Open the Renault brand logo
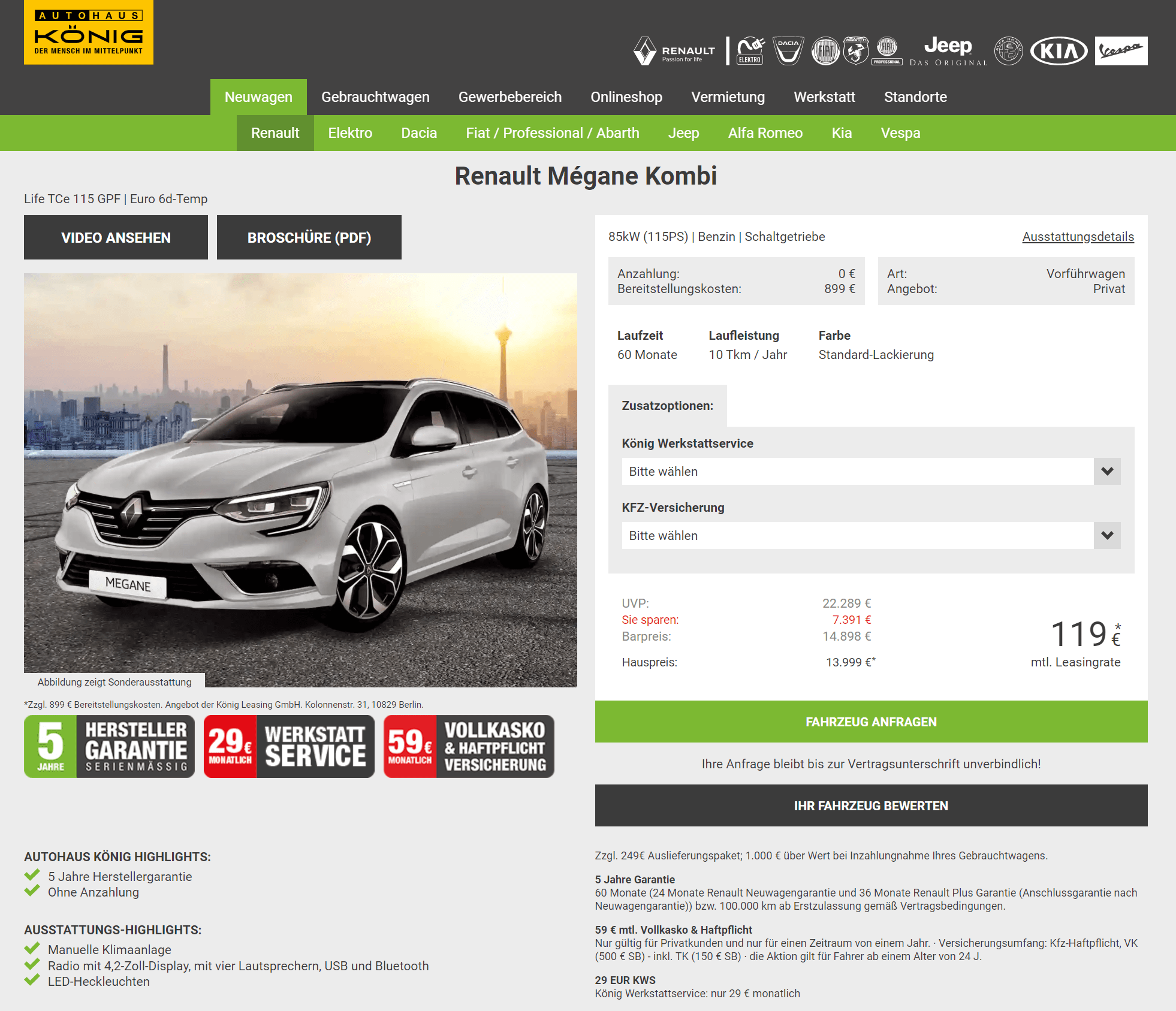Image resolution: width=1176 pixels, height=1011 pixels. pyautogui.click(x=675, y=51)
